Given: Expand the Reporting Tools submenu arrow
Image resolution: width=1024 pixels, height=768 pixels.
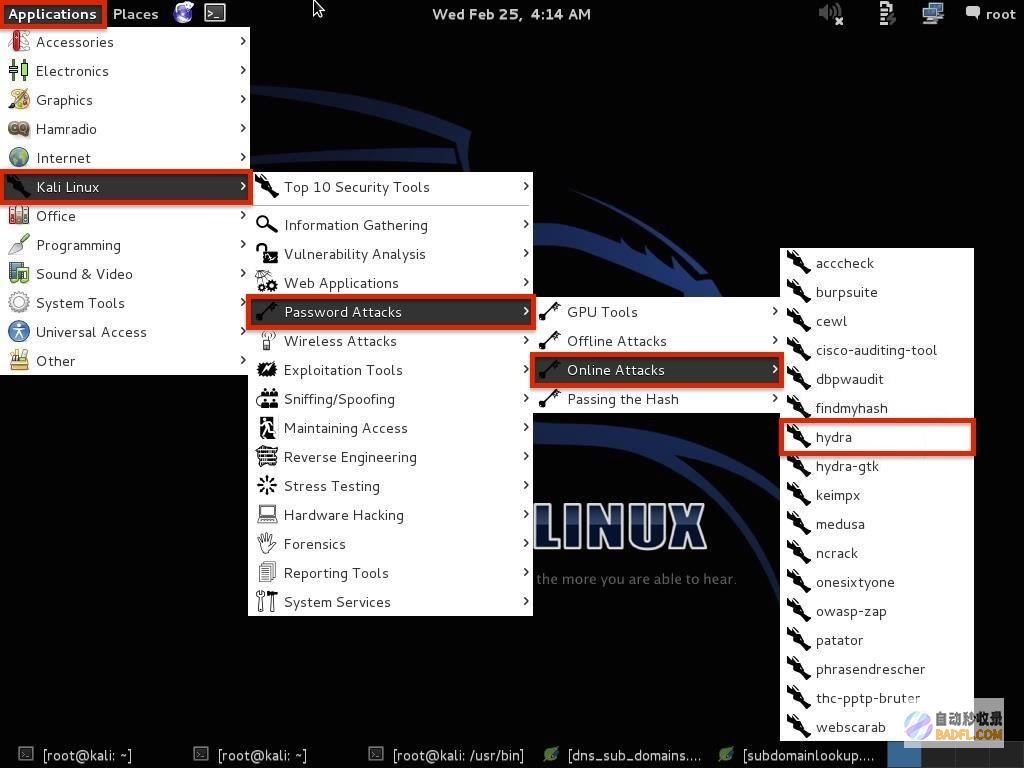Looking at the screenshot, I should coord(526,572).
